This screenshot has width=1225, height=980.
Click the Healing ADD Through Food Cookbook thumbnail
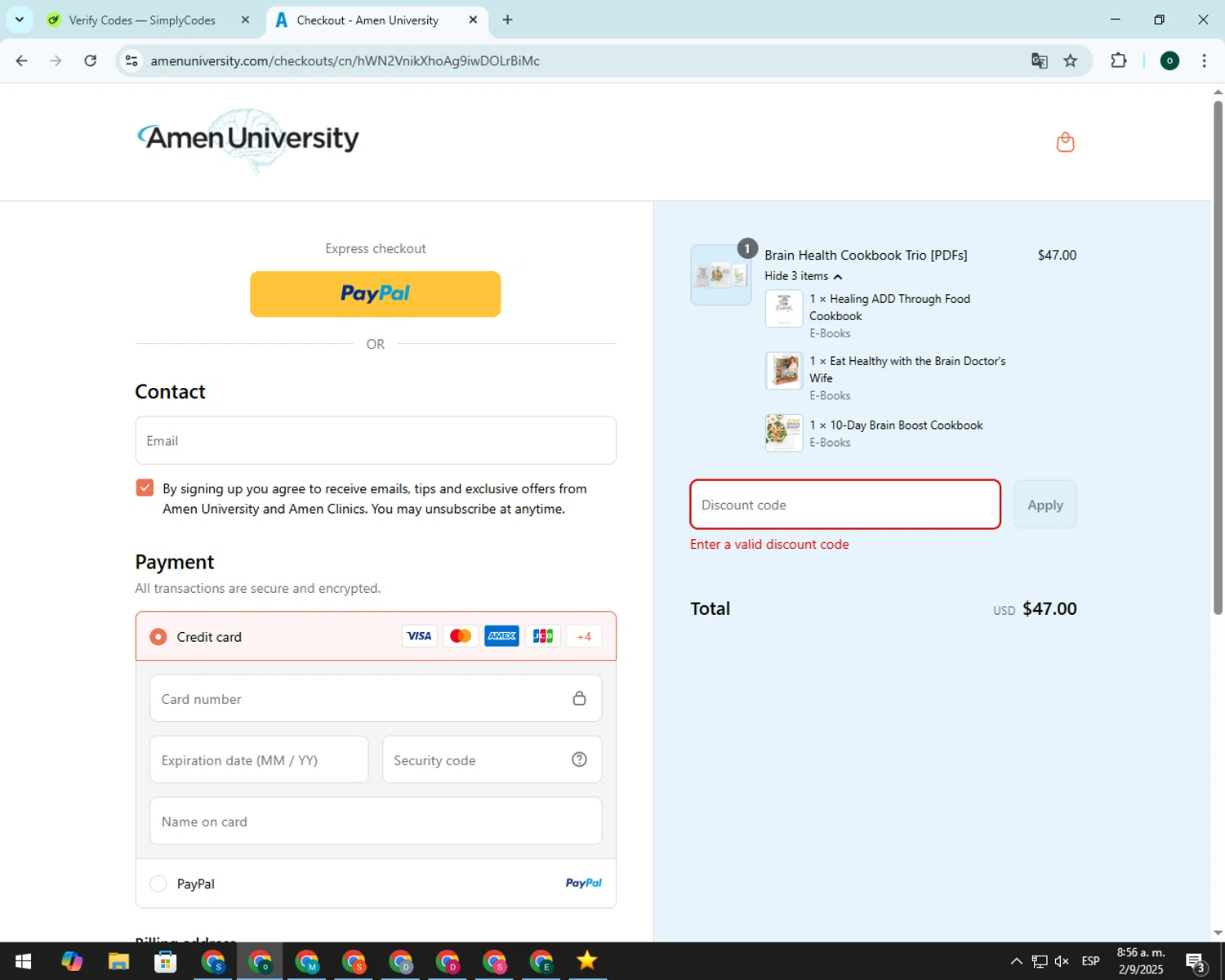point(784,309)
